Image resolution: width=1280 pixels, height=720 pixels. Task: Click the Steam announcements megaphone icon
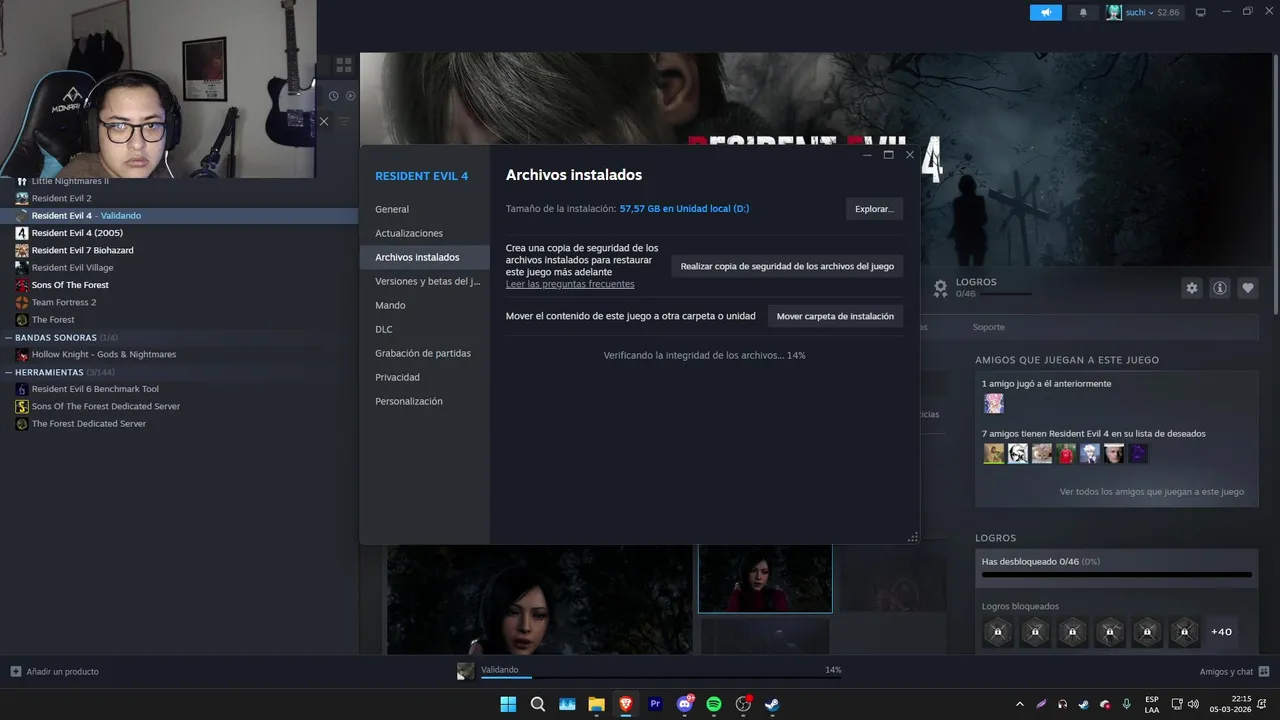pyautogui.click(x=1045, y=12)
